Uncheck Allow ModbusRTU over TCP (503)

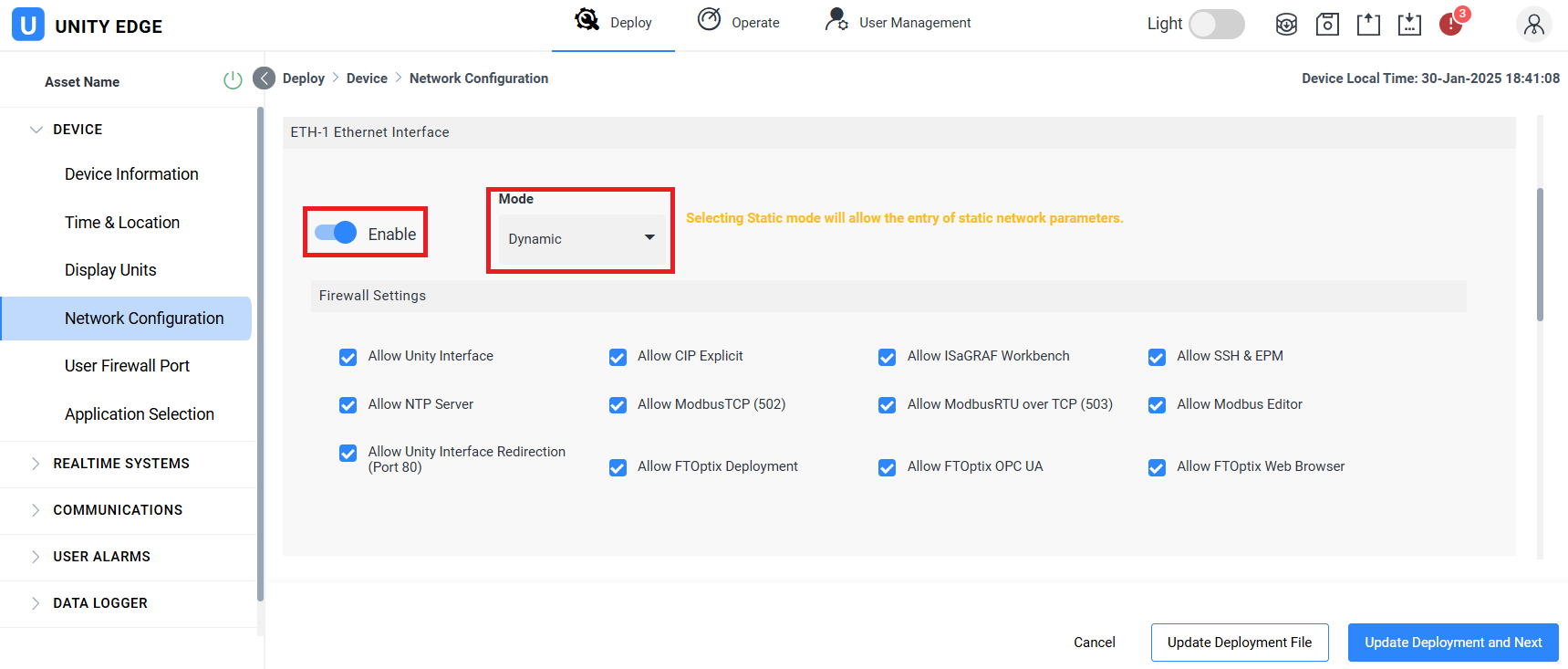[x=887, y=405]
